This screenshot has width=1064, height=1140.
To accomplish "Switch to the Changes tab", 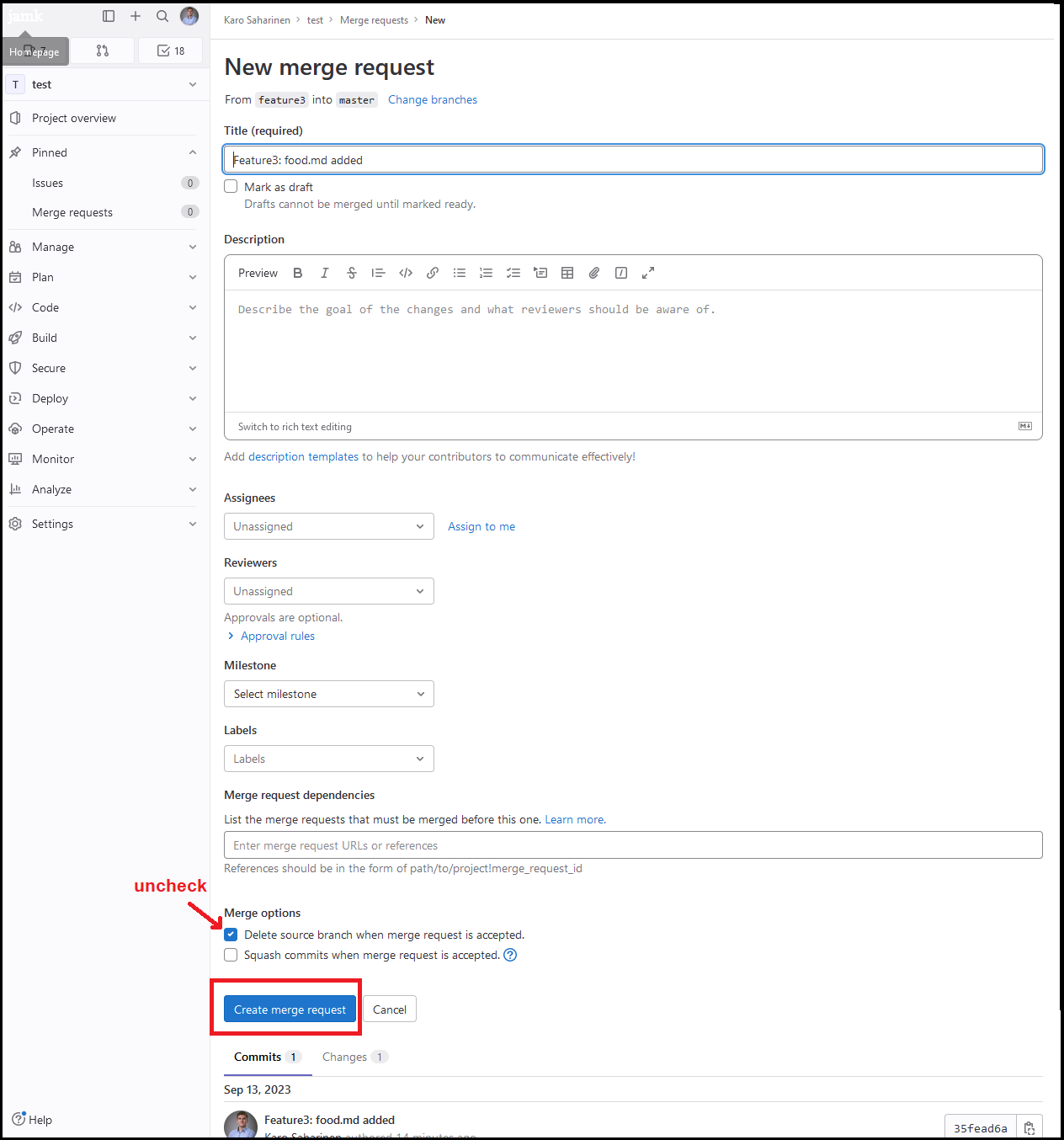I will click(345, 1057).
